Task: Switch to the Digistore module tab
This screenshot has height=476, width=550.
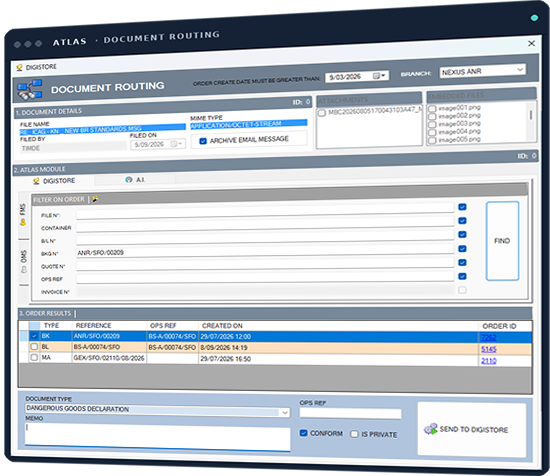Action: 54,181
